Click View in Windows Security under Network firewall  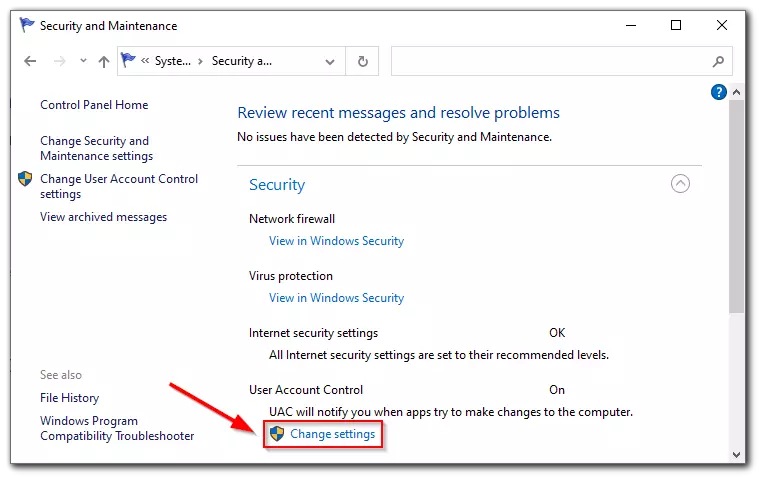[x=337, y=241]
